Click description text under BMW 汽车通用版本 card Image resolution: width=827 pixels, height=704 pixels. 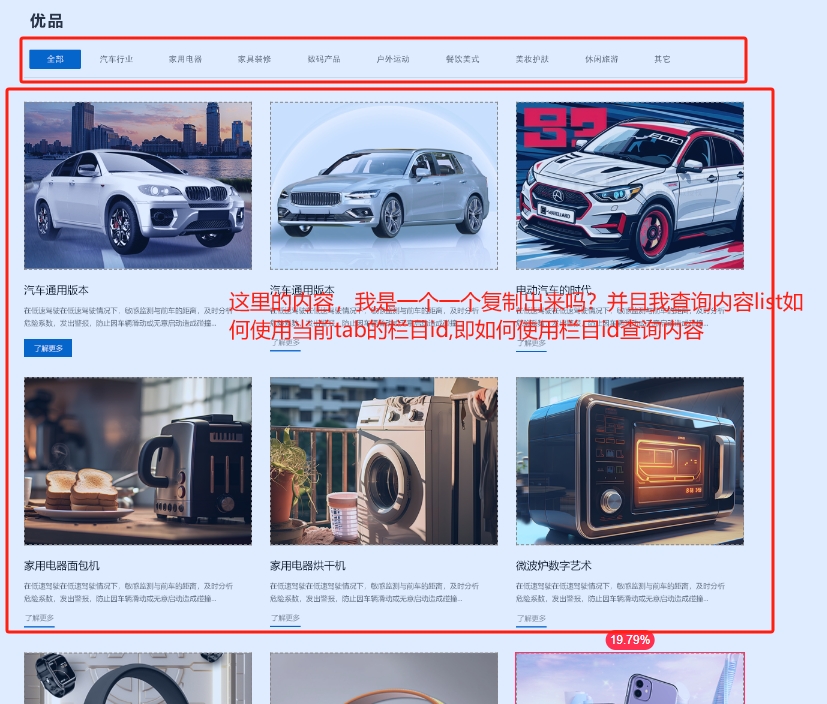[128, 317]
